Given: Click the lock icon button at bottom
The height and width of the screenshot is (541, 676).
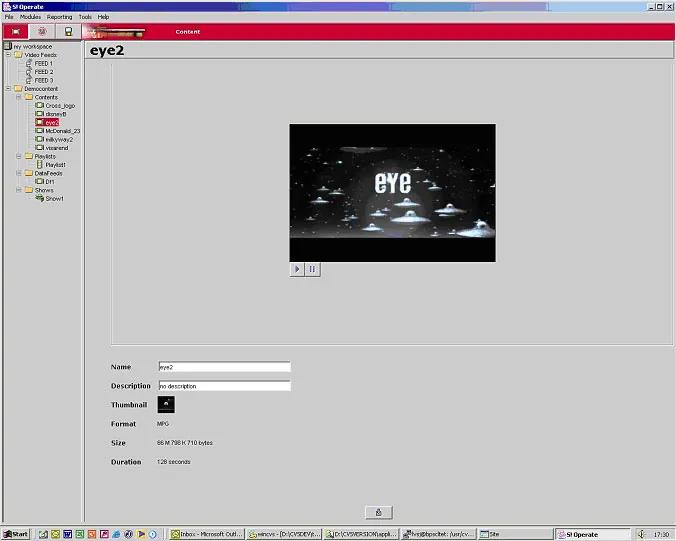Looking at the screenshot, I should (x=378, y=512).
